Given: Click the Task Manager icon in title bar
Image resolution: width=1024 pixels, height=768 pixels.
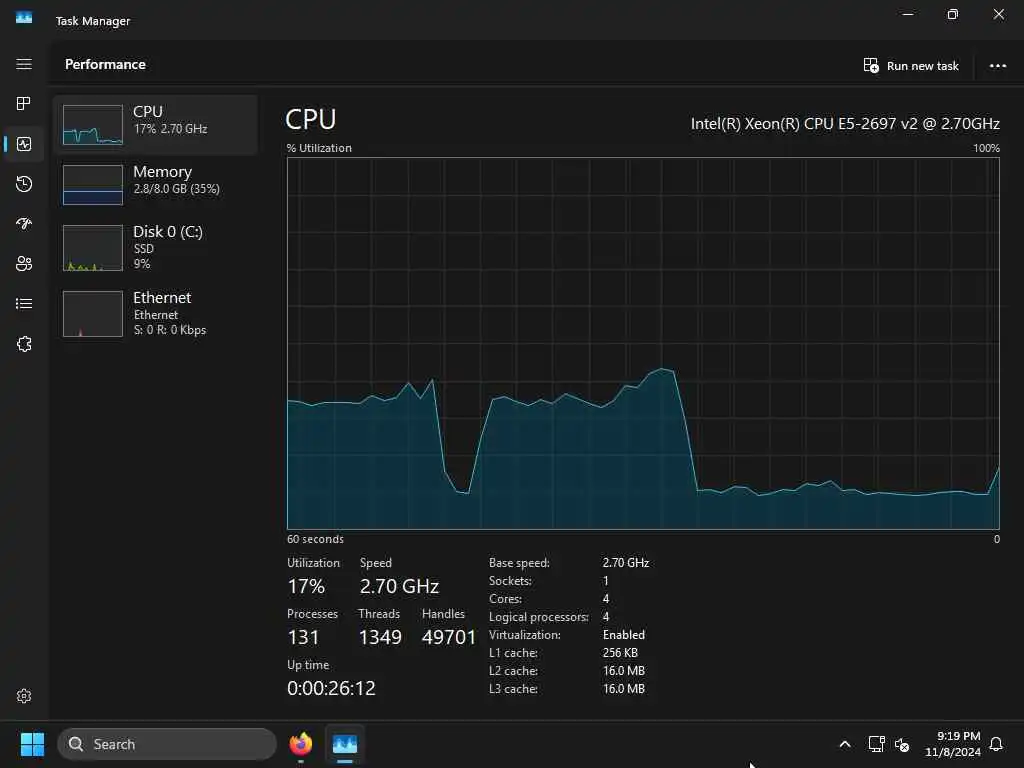Looking at the screenshot, I should pos(24,18).
